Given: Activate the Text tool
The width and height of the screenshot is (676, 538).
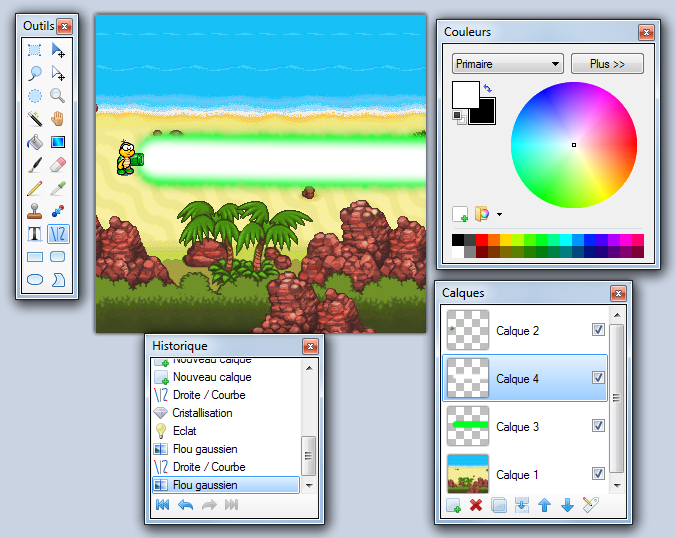Looking at the screenshot, I should [x=34, y=234].
